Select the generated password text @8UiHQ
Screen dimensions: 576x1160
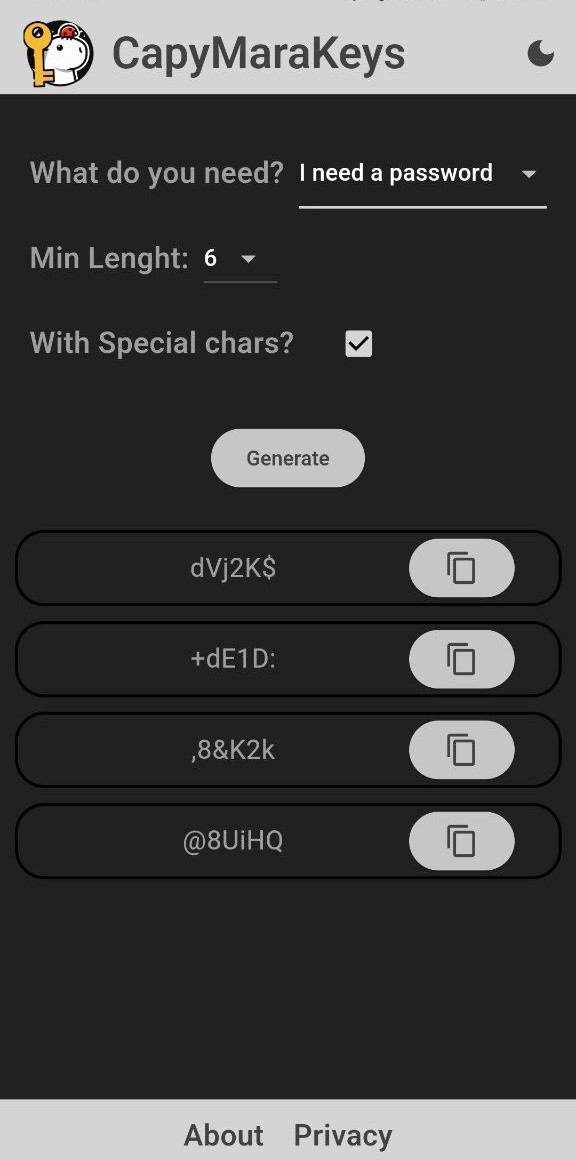(233, 842)
